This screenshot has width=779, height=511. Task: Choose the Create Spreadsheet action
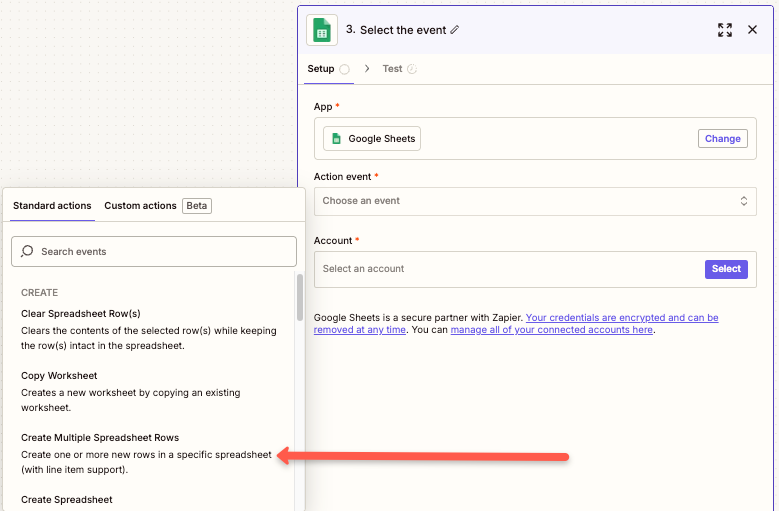click(x=67, y=500)
